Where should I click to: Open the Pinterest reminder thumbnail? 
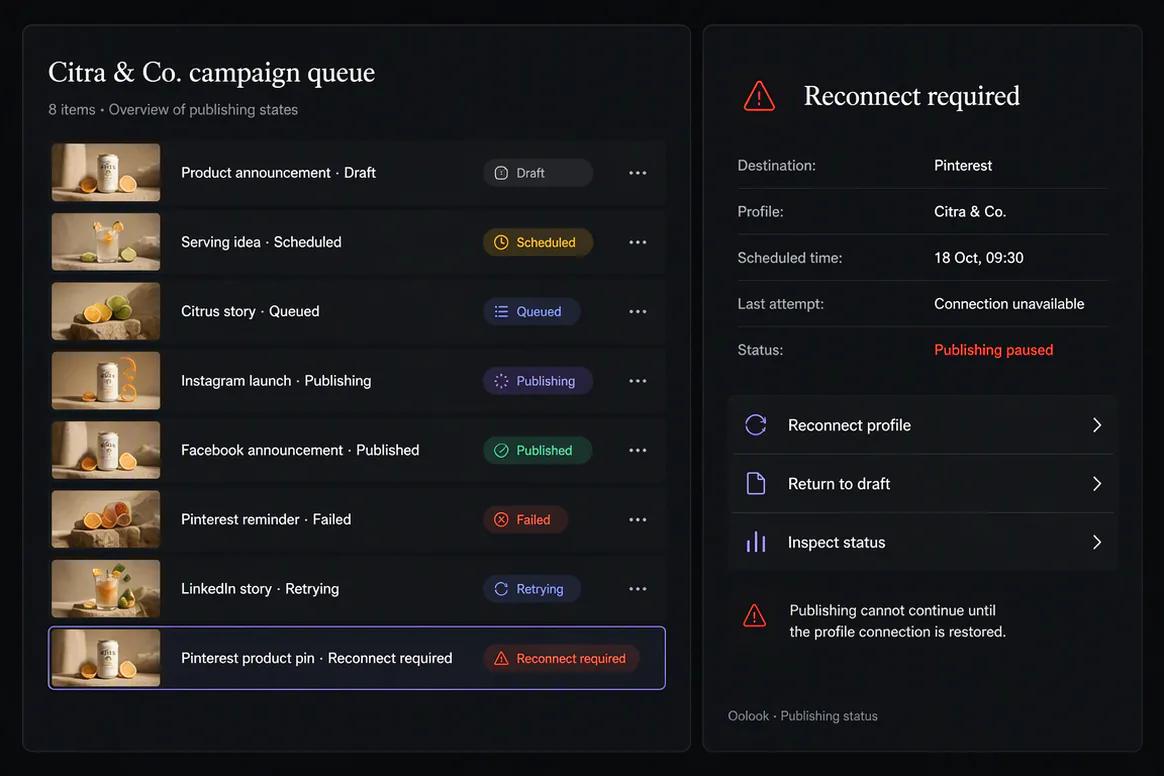click(x=106, y=519)
